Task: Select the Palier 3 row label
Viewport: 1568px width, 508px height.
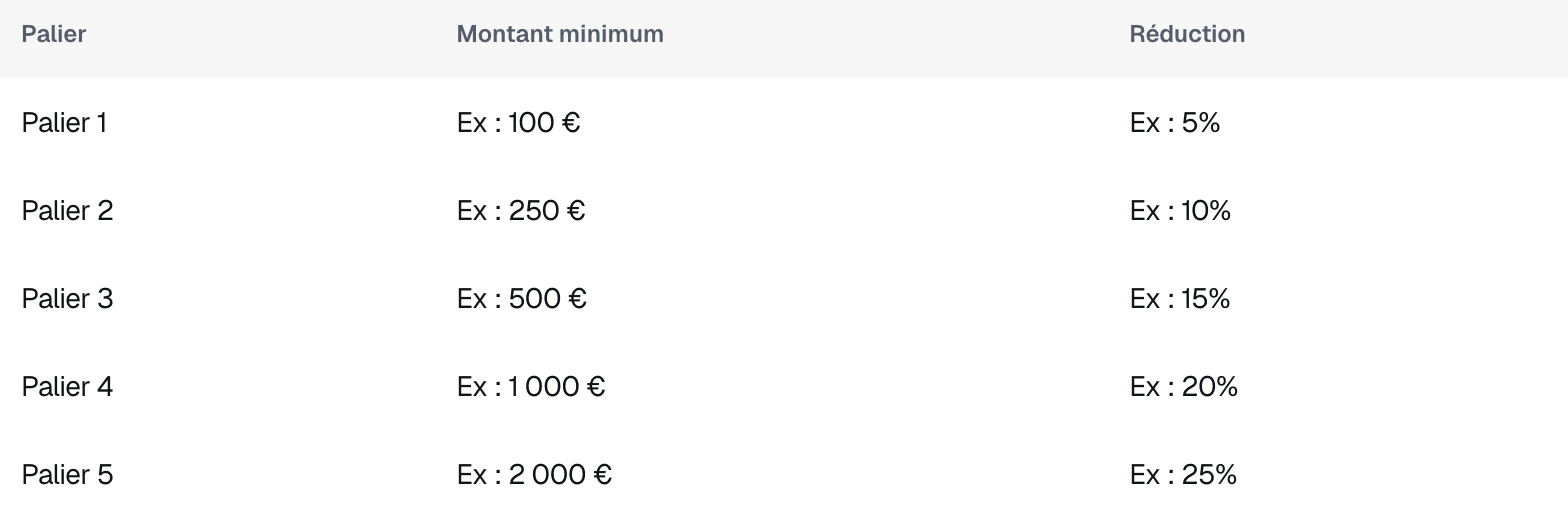Action: (67, 299)
